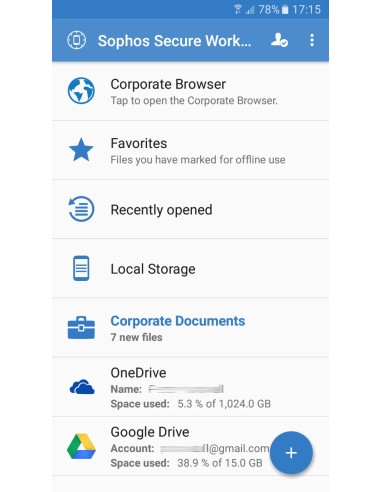The image size is (381, 492).
Task: Tap the blue plus floating button
Action: [x=291, y=453]
